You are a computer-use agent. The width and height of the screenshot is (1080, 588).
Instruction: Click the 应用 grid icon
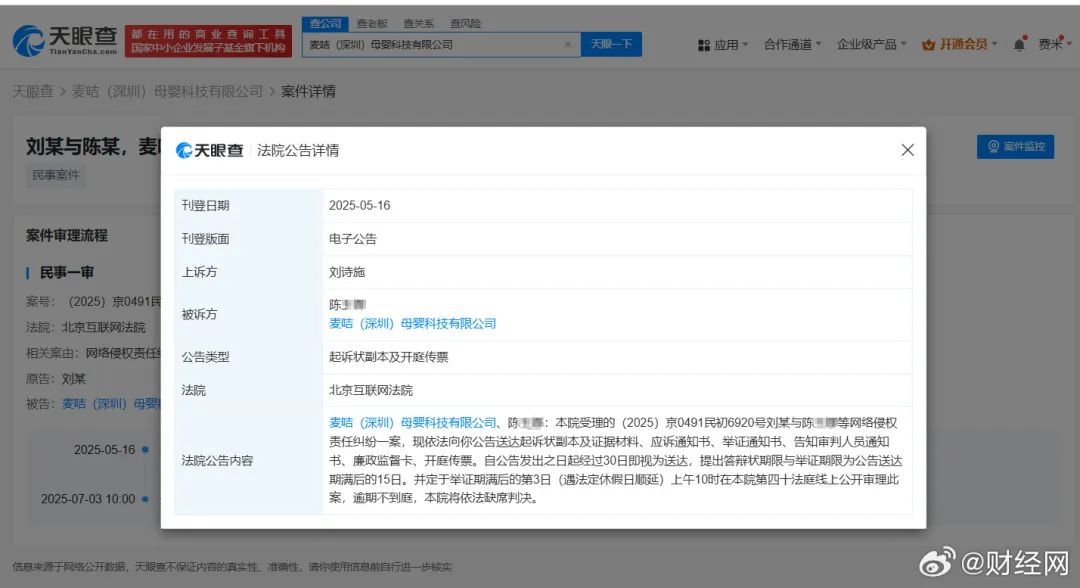pyautogui.click(x=703, y=45)
